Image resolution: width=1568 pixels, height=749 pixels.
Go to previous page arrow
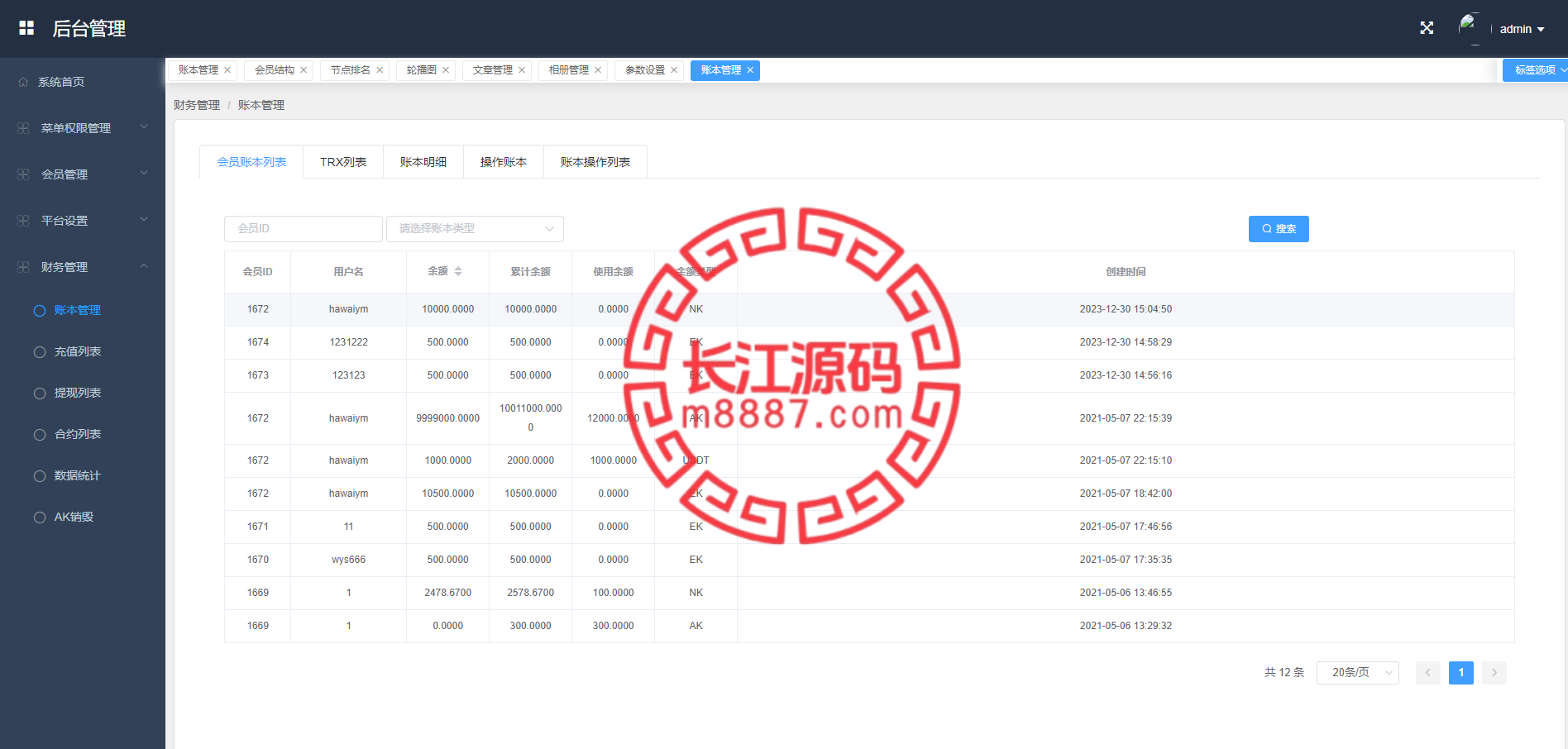(1428, 673)
